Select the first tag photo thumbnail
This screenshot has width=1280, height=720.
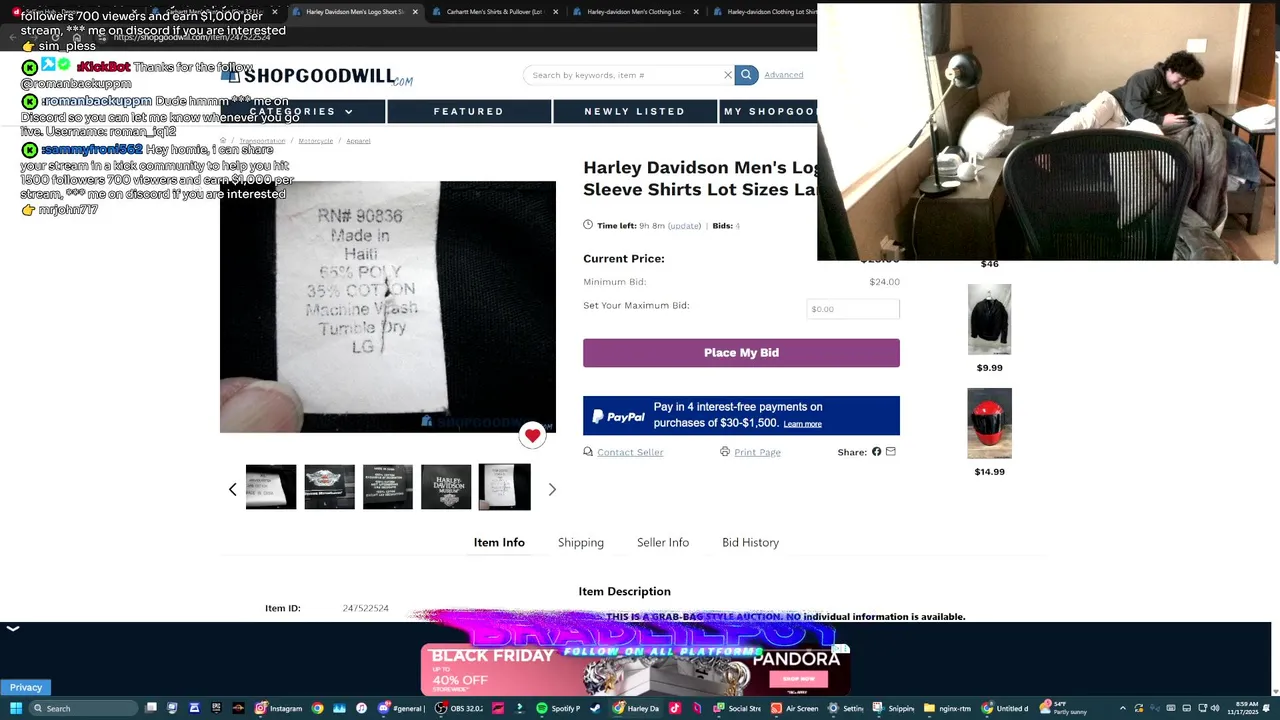point(271,487)
